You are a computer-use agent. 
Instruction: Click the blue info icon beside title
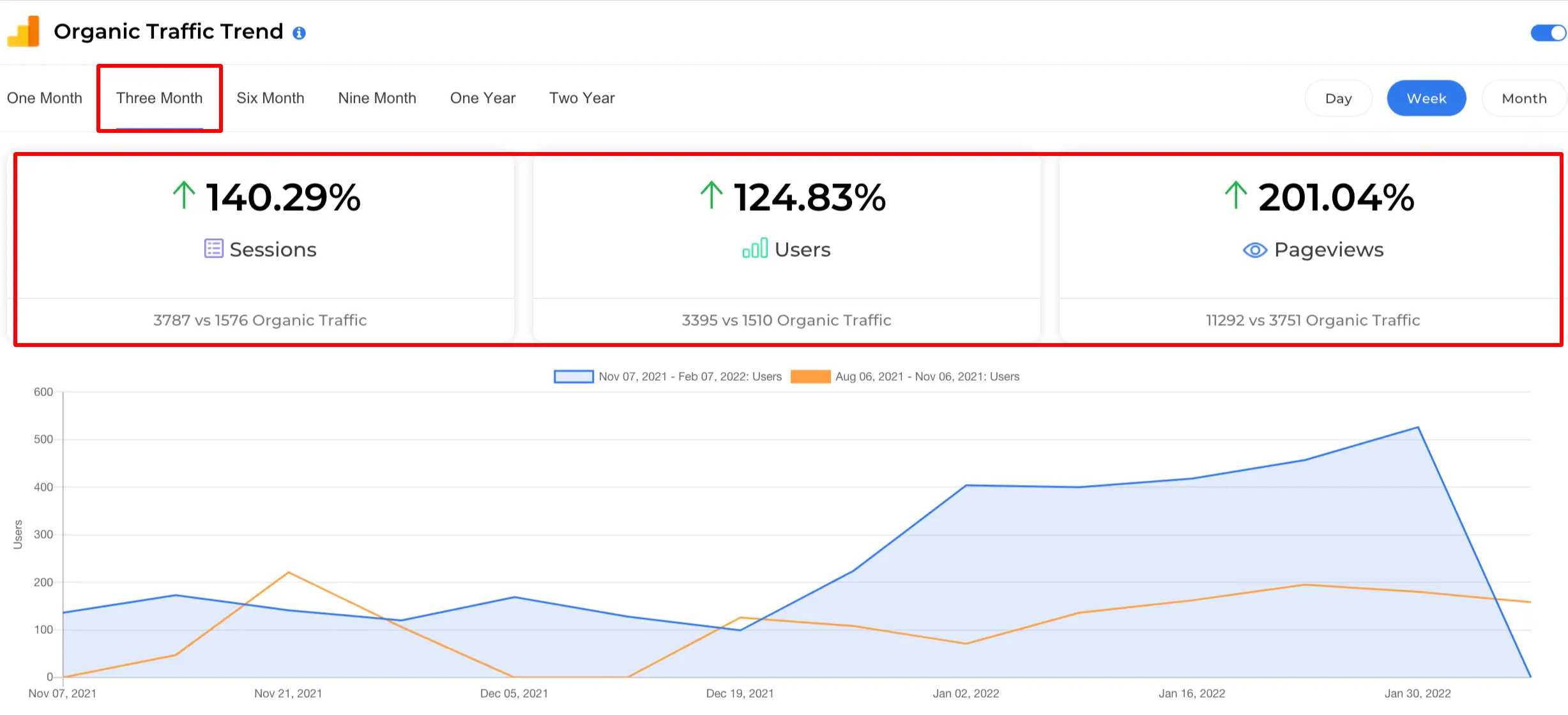tap(299, 33)
